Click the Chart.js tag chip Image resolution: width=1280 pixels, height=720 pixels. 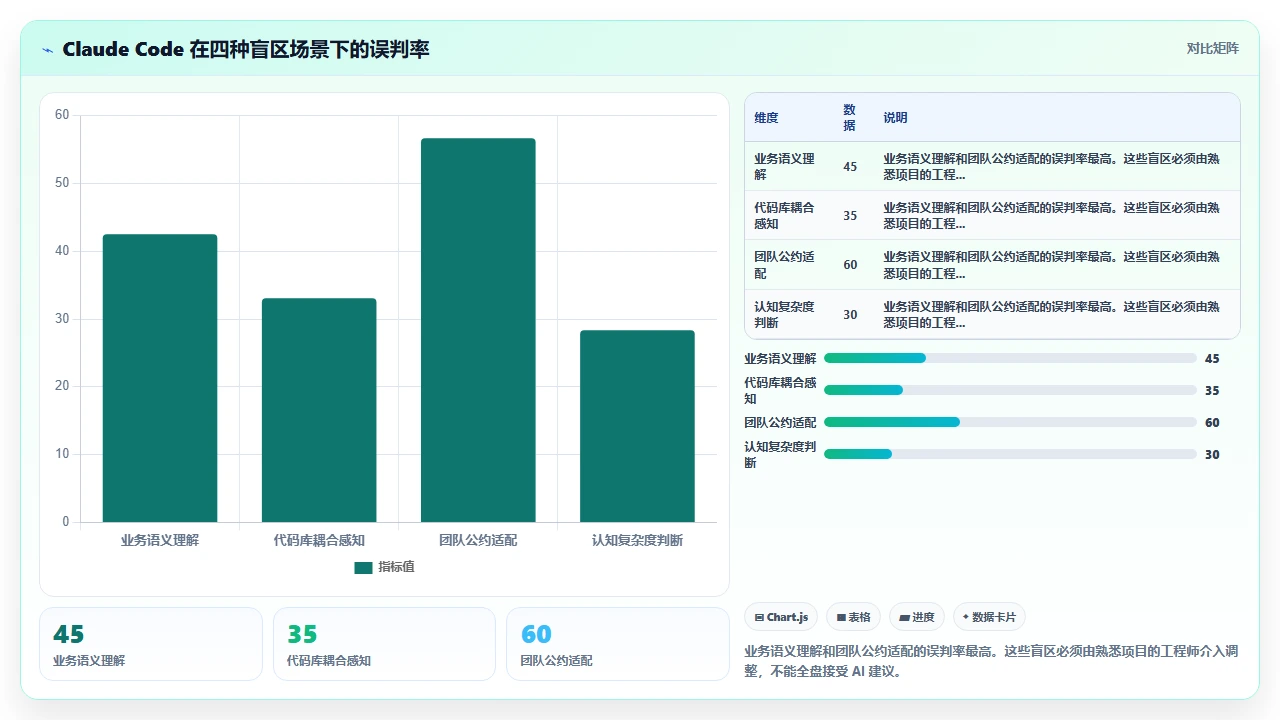coord(781,617)
